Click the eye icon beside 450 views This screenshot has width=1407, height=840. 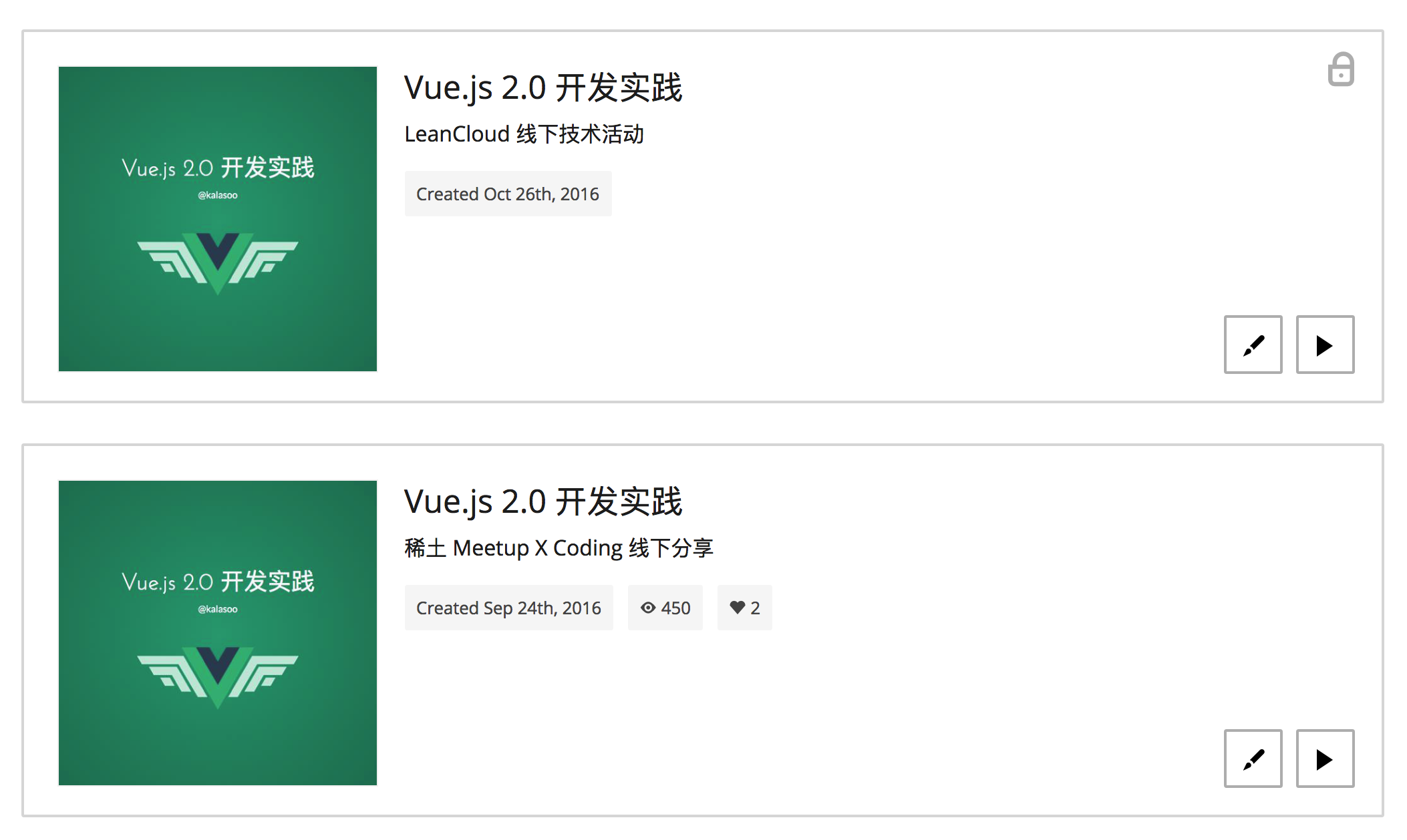[648, 608]
